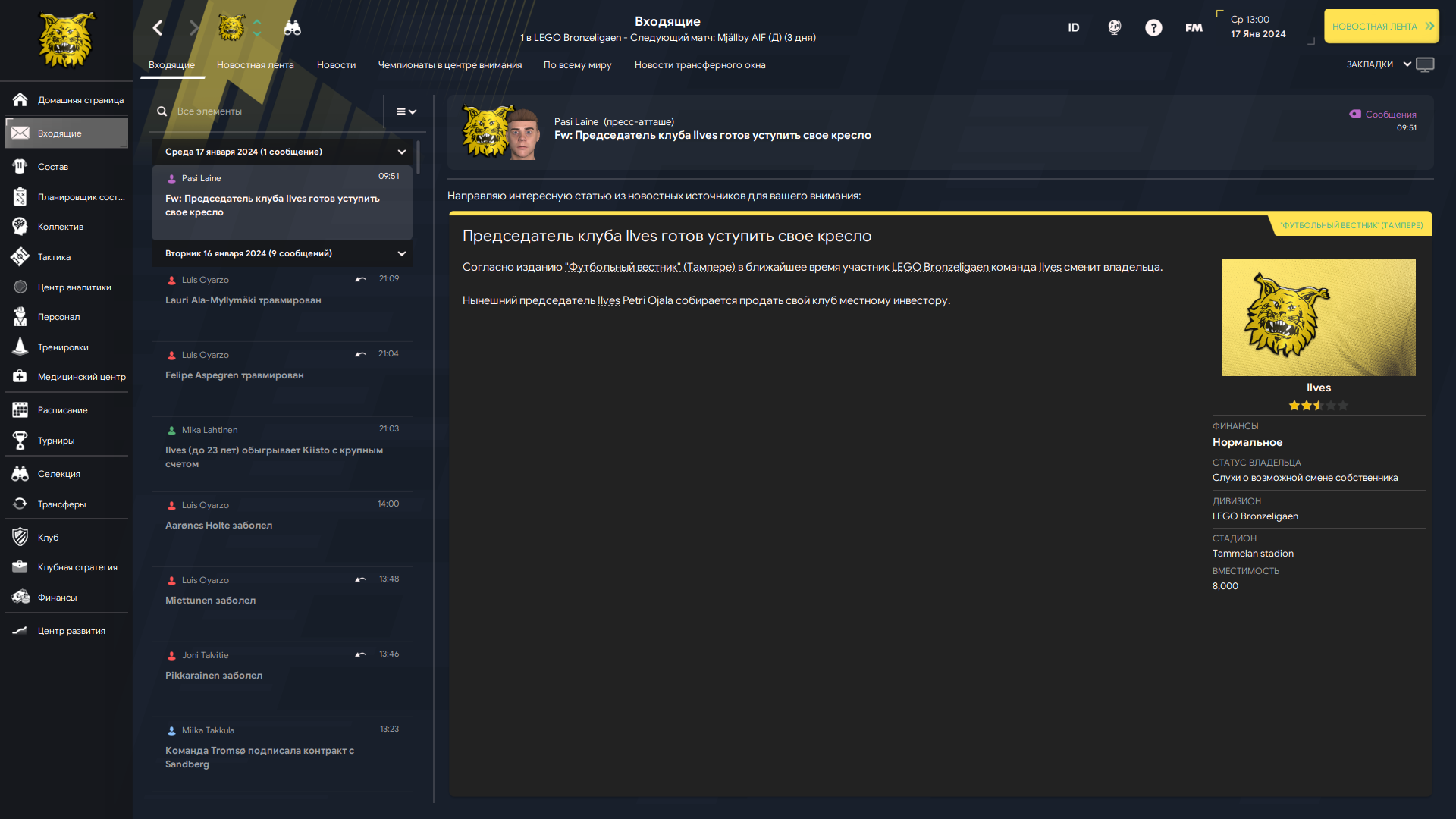Switch to the transfer window news tab
Image resolution: width=1456 pixels, height=819 pixels.
click(x=700, y=65)
